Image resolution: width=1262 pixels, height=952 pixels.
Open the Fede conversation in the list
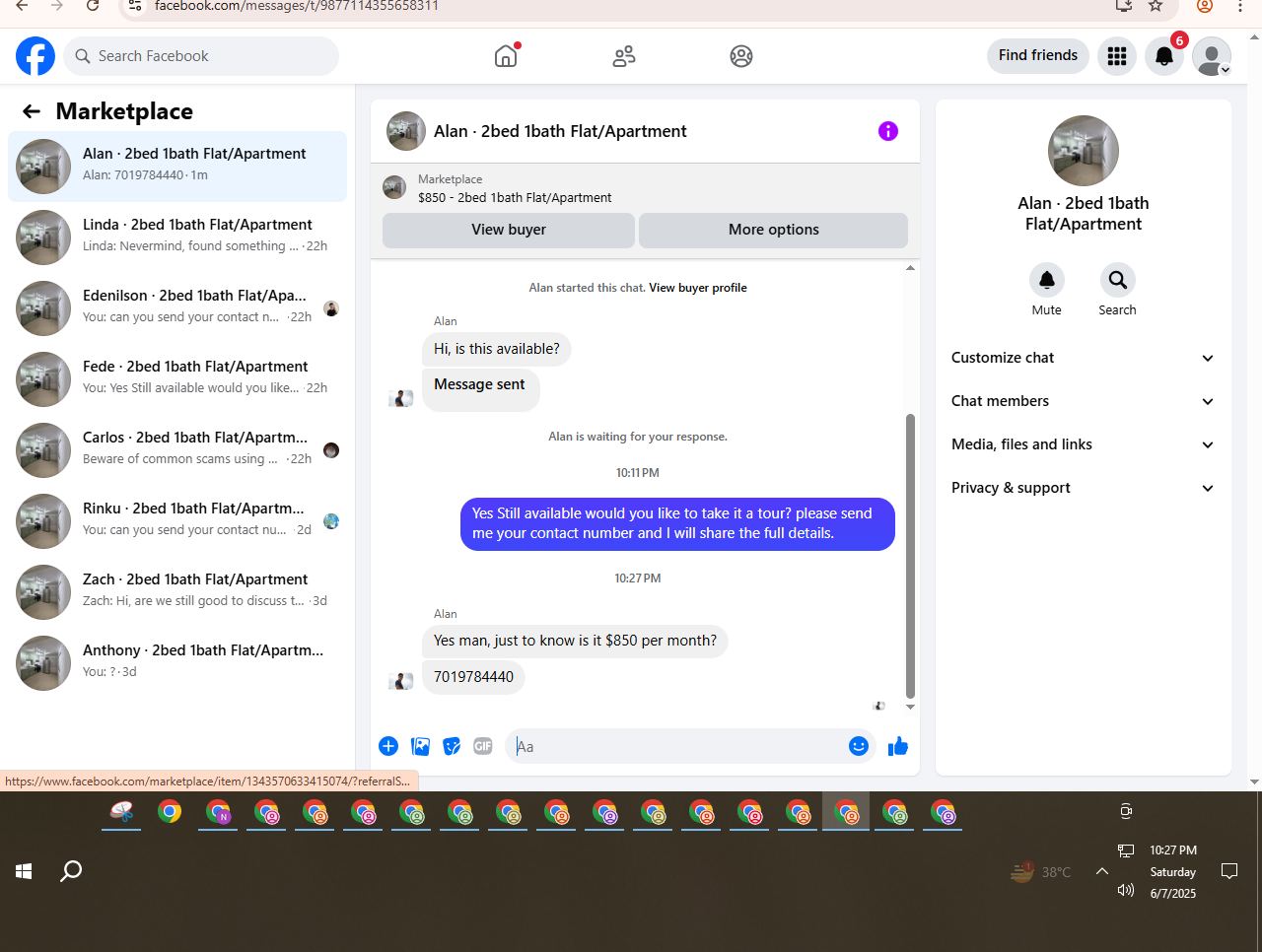177,379
